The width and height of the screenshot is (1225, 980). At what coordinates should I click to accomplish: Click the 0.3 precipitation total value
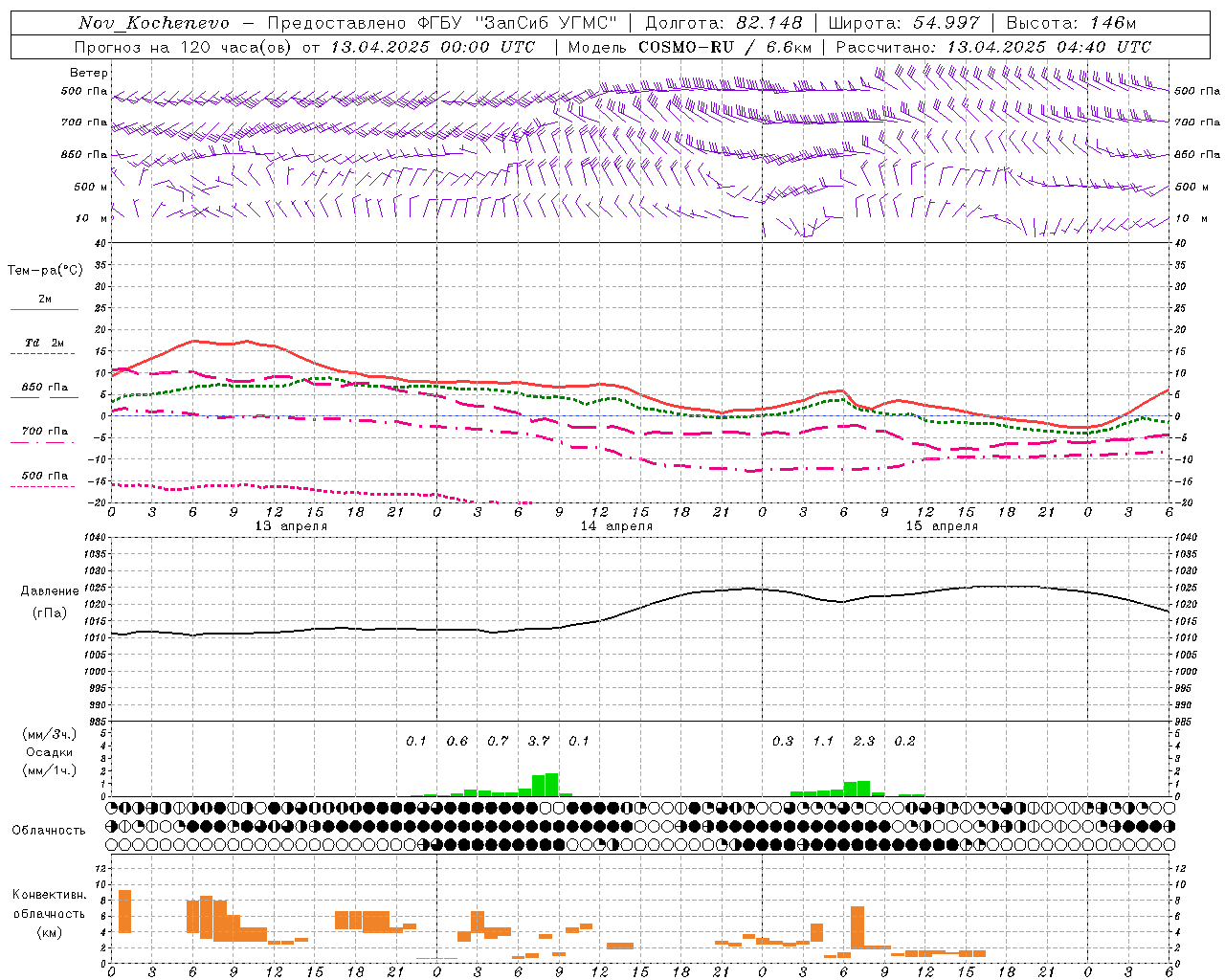pyautogui.click(x=783, y=741)
